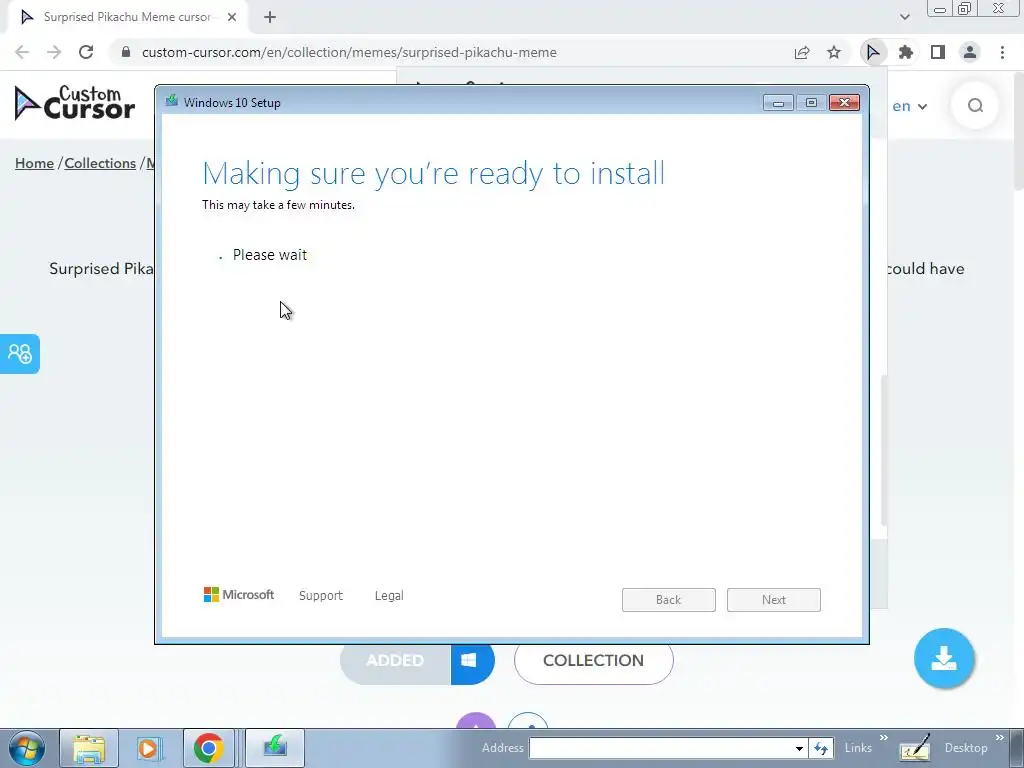Image resolution: width=1024 pixels, height=768 pixels.
Task: Click the Windows 10 Setup title icon
Action: (x=172, y=101)
